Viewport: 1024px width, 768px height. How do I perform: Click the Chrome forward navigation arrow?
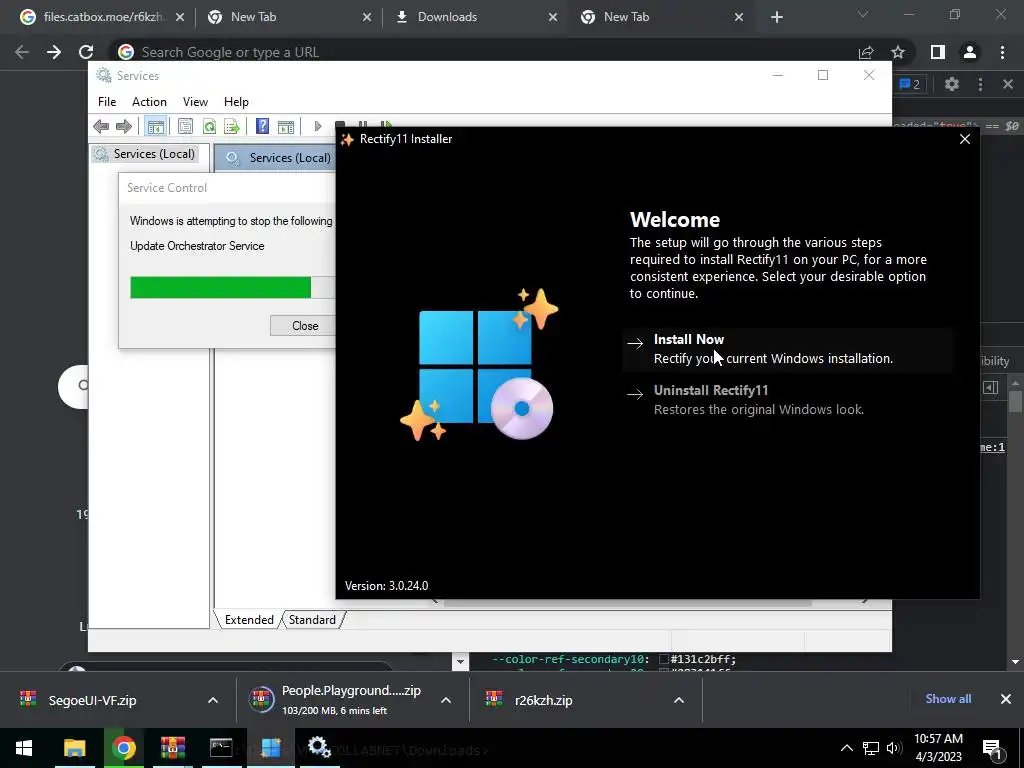[54, 52]
